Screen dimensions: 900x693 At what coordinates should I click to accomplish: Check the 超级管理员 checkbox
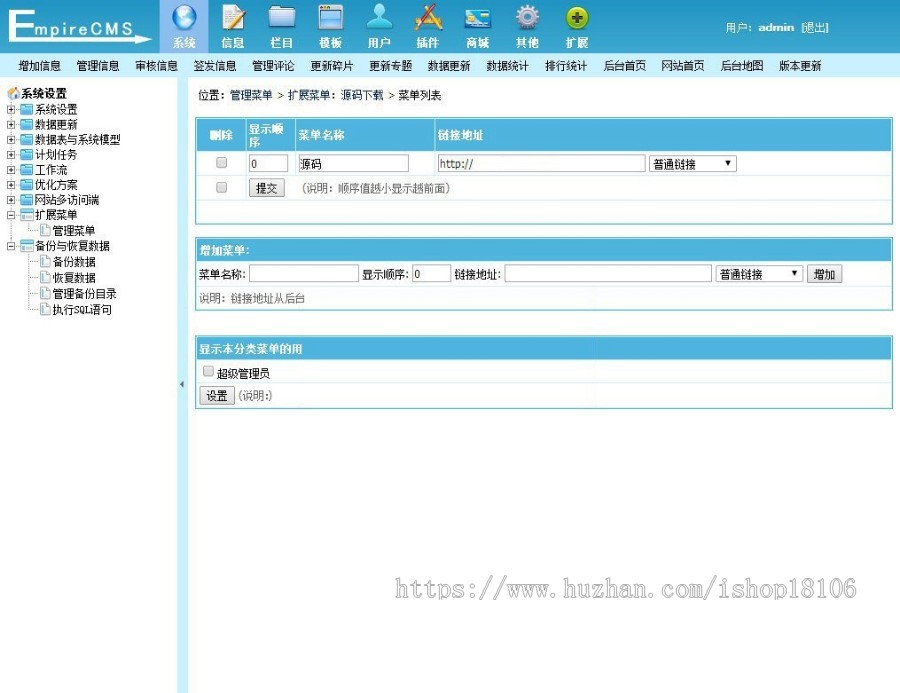208,370
